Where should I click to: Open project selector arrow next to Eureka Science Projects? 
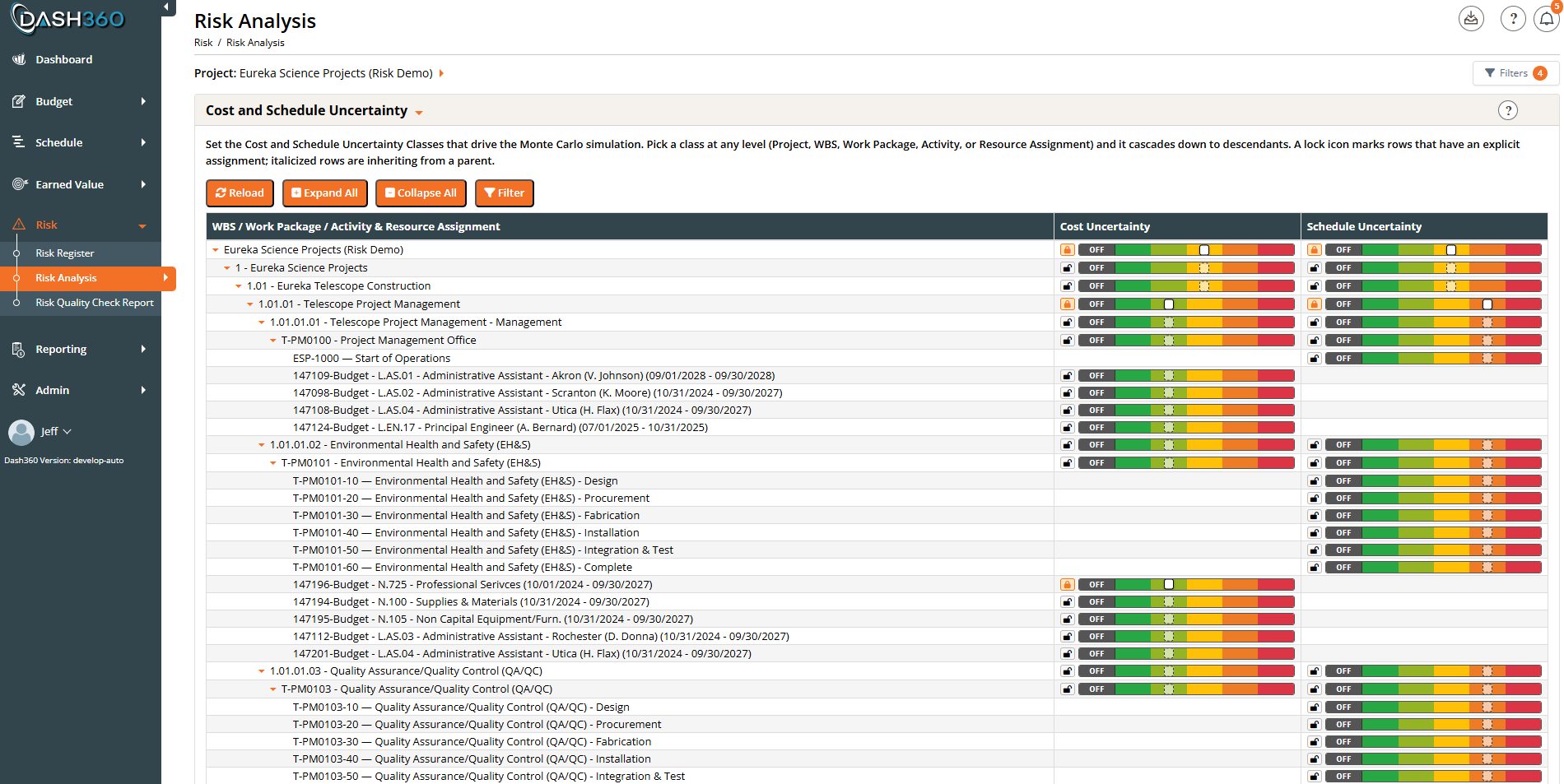click(x=441, y=73)
